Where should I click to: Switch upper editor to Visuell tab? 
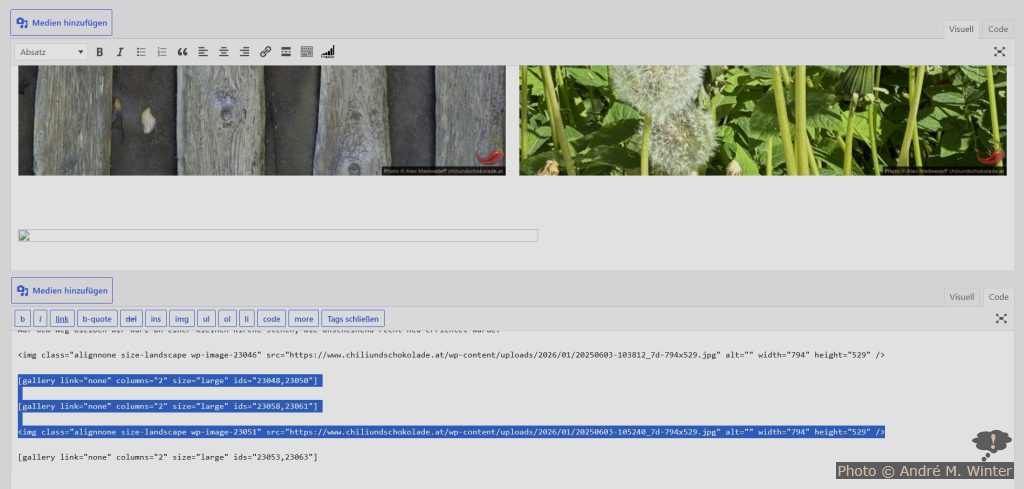(961, 29)
